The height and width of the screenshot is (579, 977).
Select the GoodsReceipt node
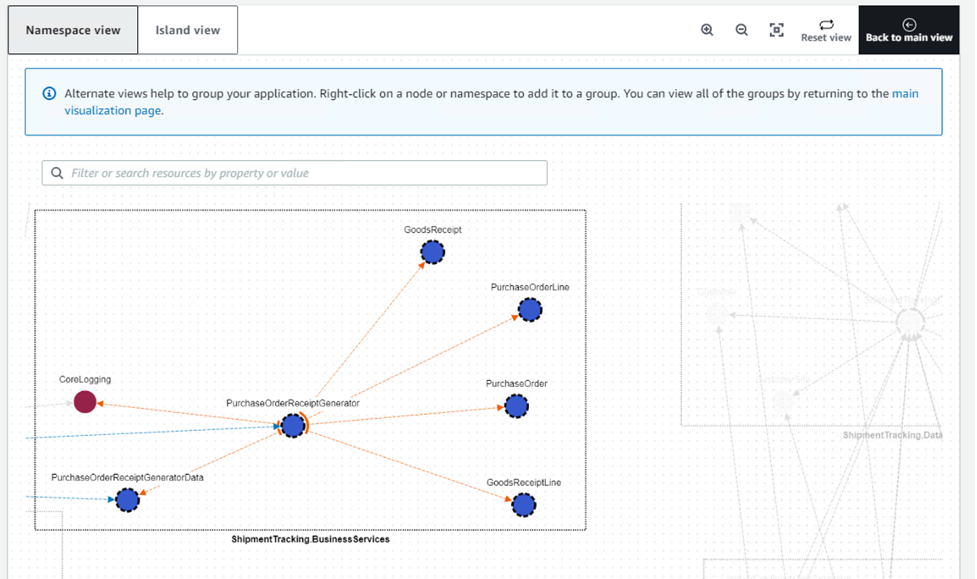click(x=432, y=252)
